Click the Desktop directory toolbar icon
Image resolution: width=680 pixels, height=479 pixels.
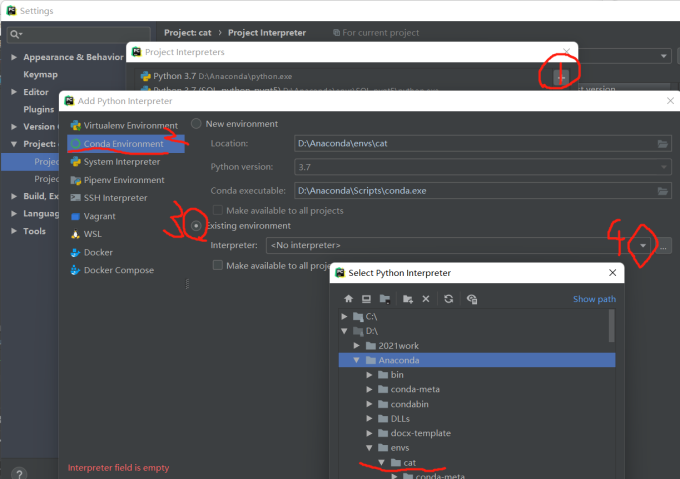pyautogui.click(x=366, y=299)
